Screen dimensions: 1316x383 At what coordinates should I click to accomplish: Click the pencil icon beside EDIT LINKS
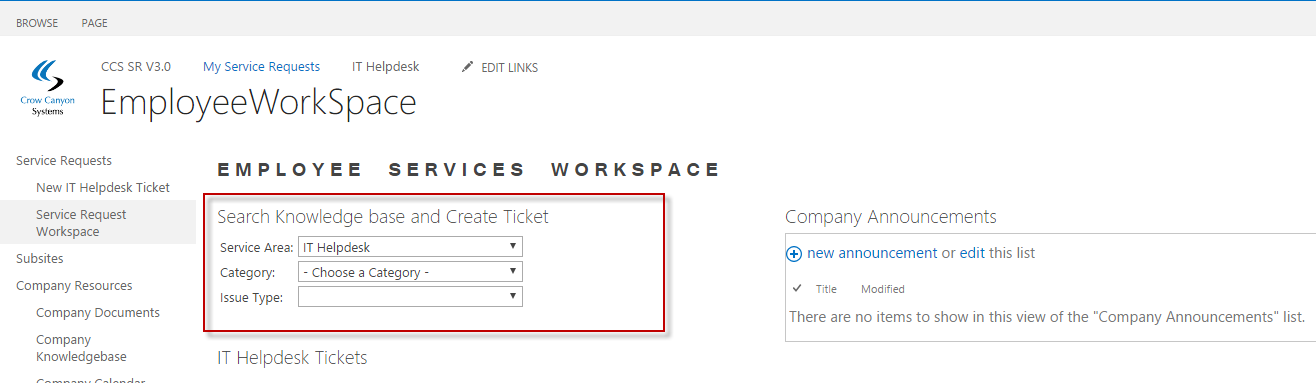[x=467, y=67]
